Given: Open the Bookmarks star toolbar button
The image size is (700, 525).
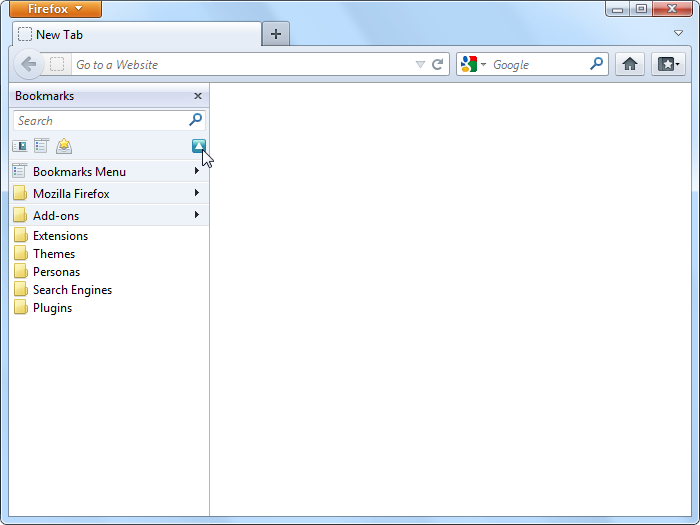Looking at the screenshot, I should pos(668,64).
